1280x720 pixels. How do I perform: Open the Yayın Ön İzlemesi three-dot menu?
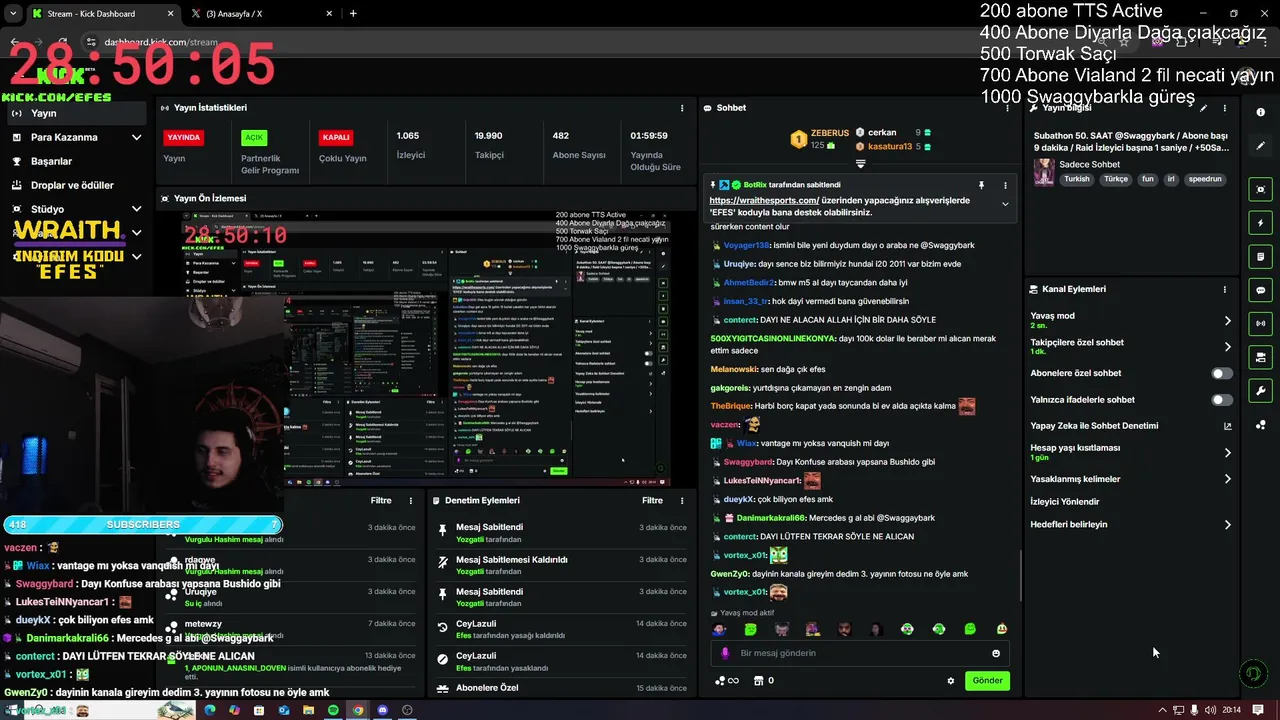point(683,199)
